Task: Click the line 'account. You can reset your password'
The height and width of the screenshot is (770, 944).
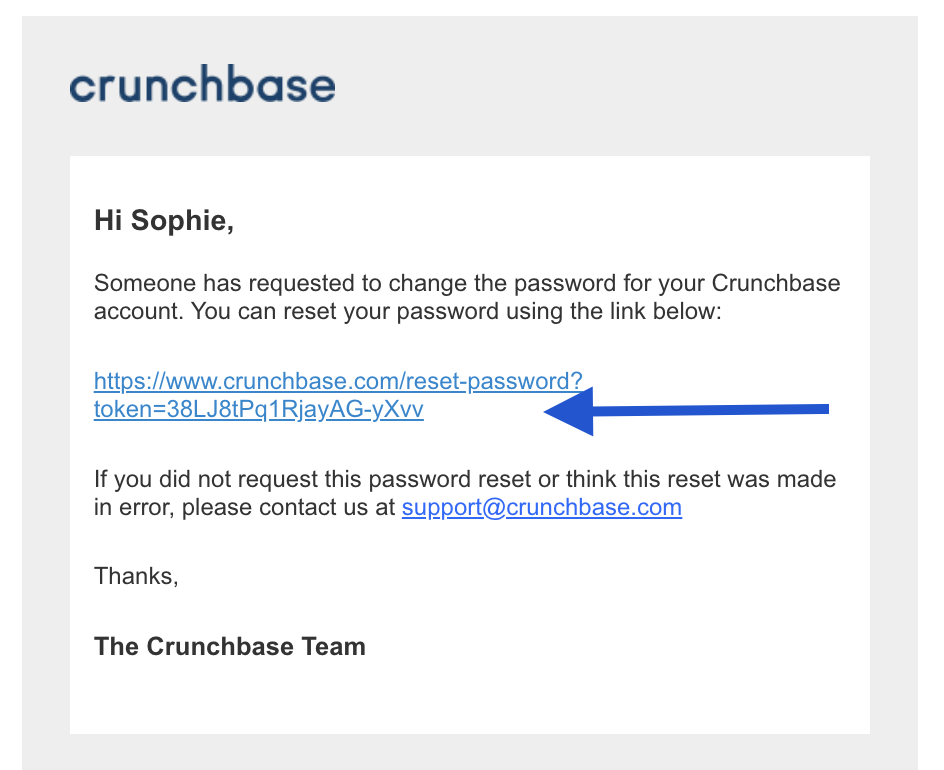Action: pos(408,311)
